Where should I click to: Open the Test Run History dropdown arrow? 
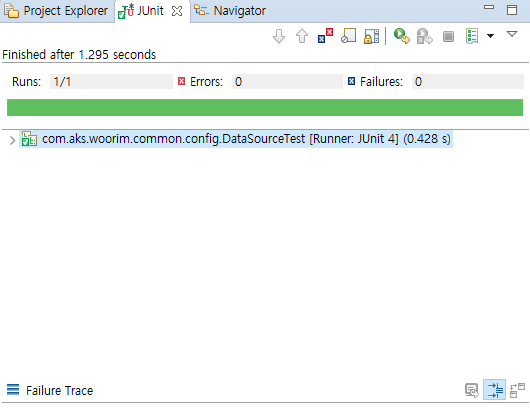490,35
